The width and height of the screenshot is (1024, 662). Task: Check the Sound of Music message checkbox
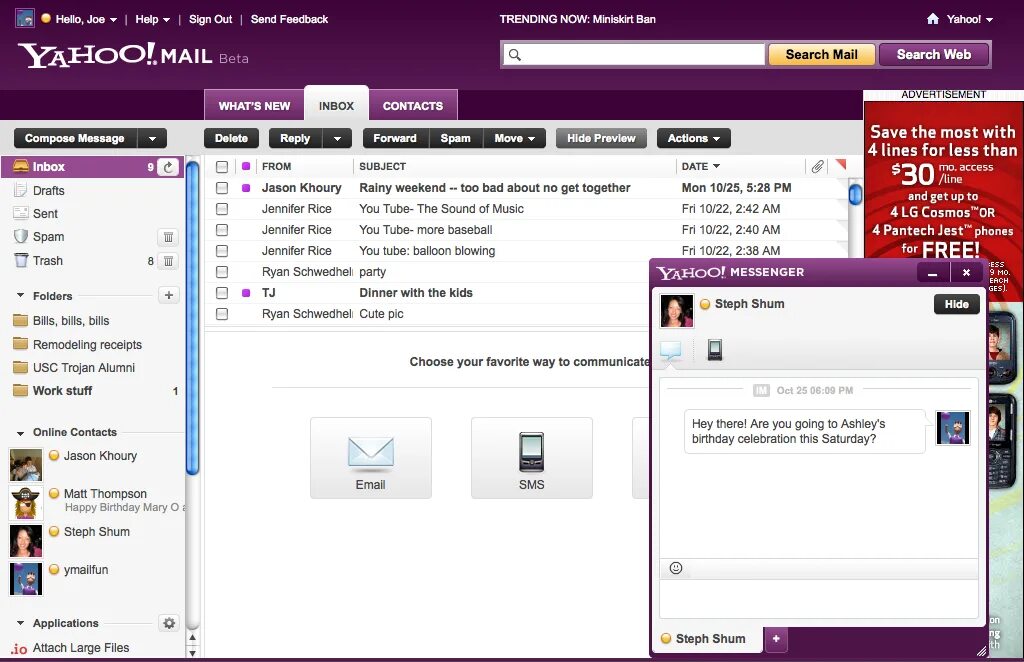tap(222, 209)
